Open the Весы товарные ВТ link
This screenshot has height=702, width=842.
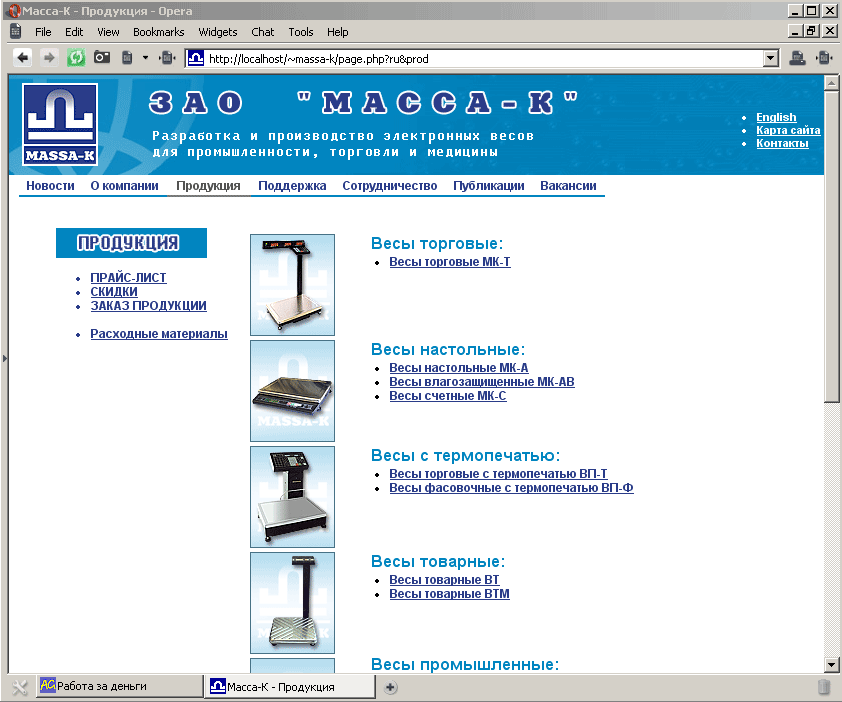[x=444, y=580]
